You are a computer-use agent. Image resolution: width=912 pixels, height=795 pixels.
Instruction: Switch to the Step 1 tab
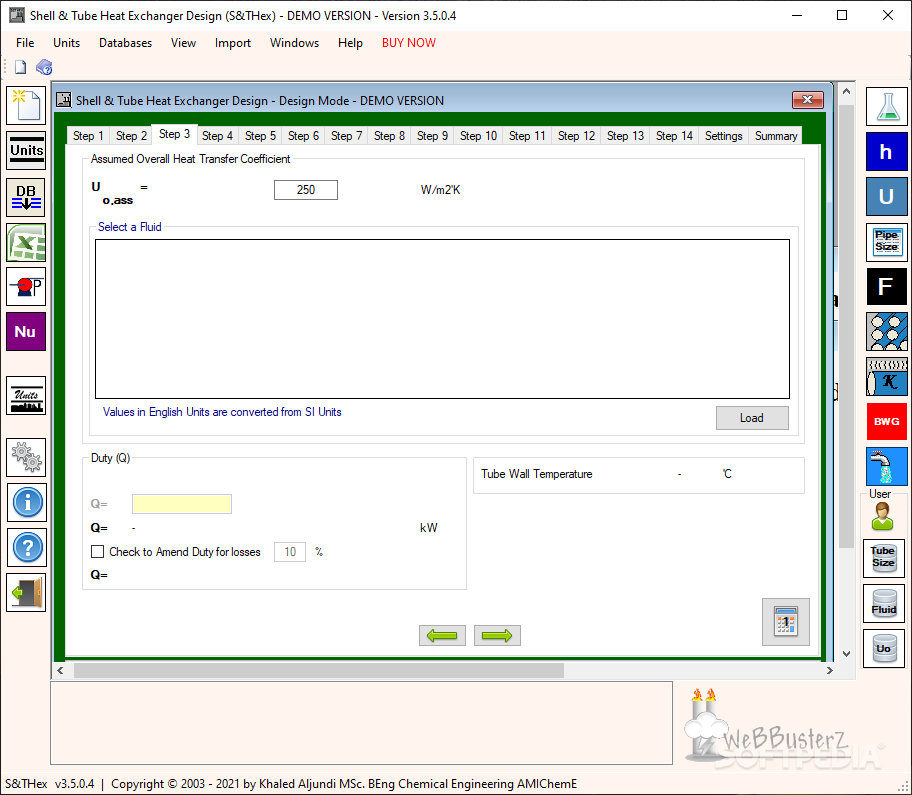(88, 136)
